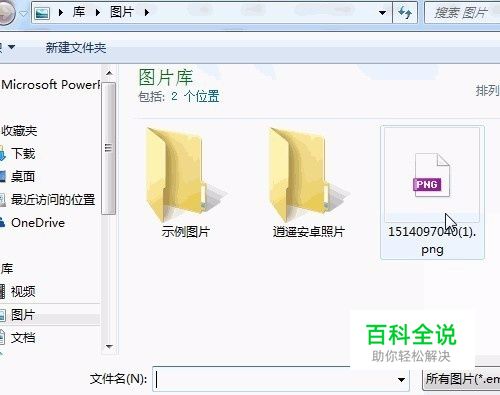This screenshot has height=395, width=500.
Task: Click the 1514097040(1).png file name
Action: coord(432,240)
